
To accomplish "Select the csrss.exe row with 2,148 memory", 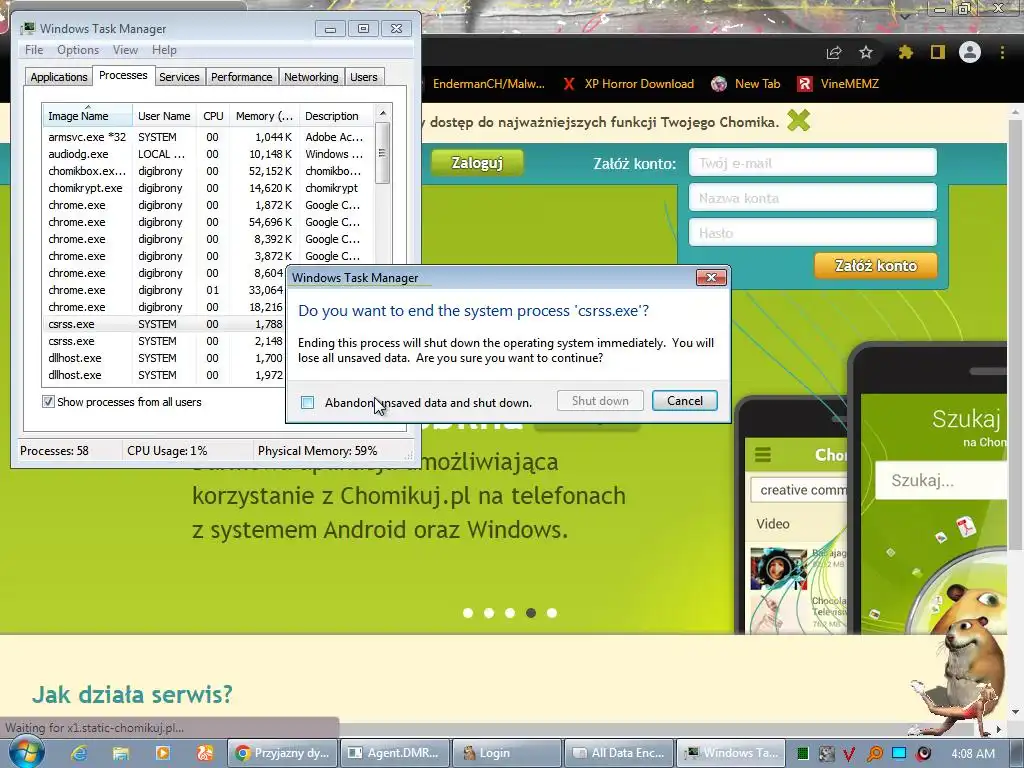I will tap(165, 341).
